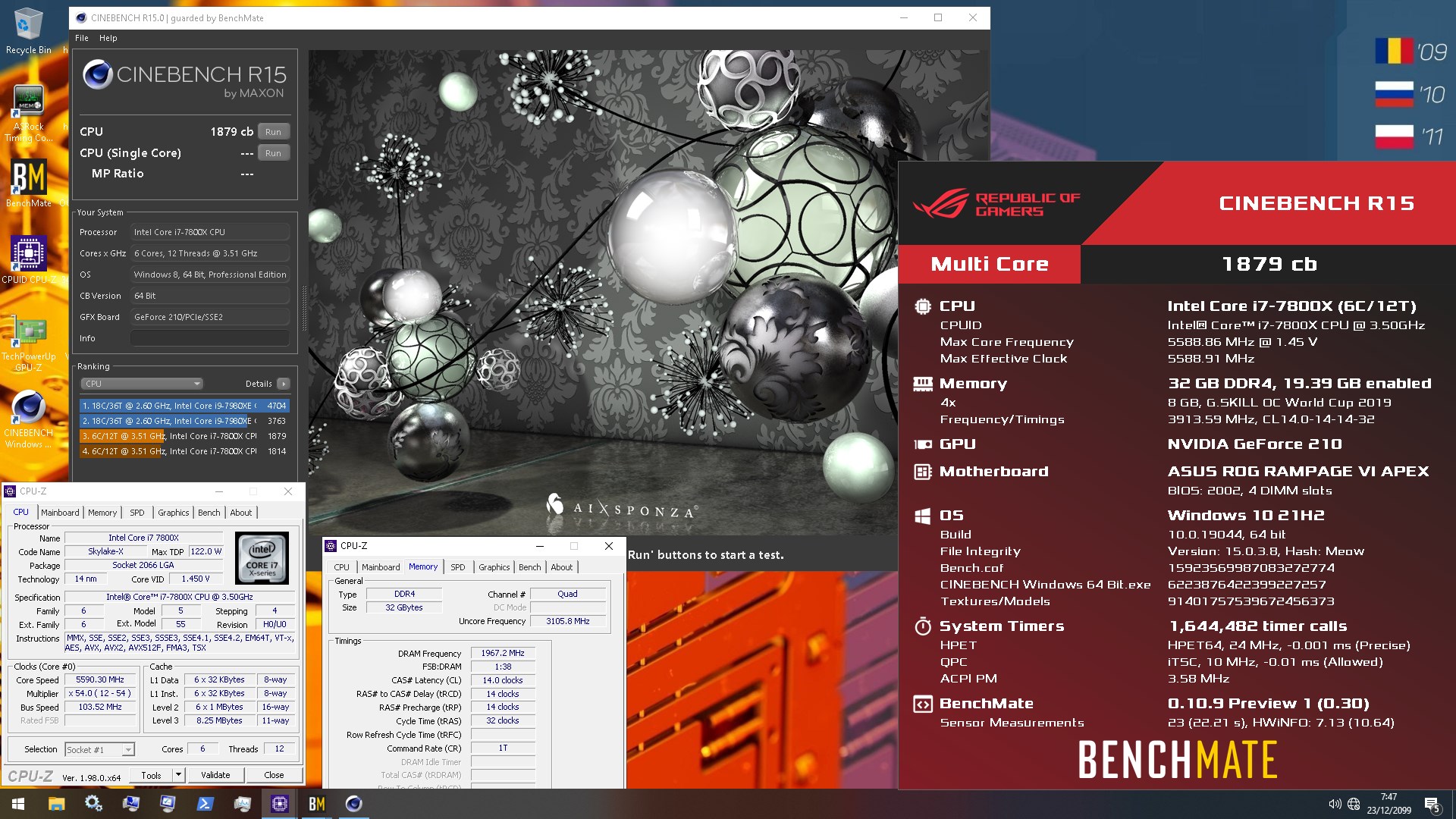Click the Details label in the Ranking panel
The width and height of the screenshot is (1456, 819).
pyautogui.click(x=259, y=384)
